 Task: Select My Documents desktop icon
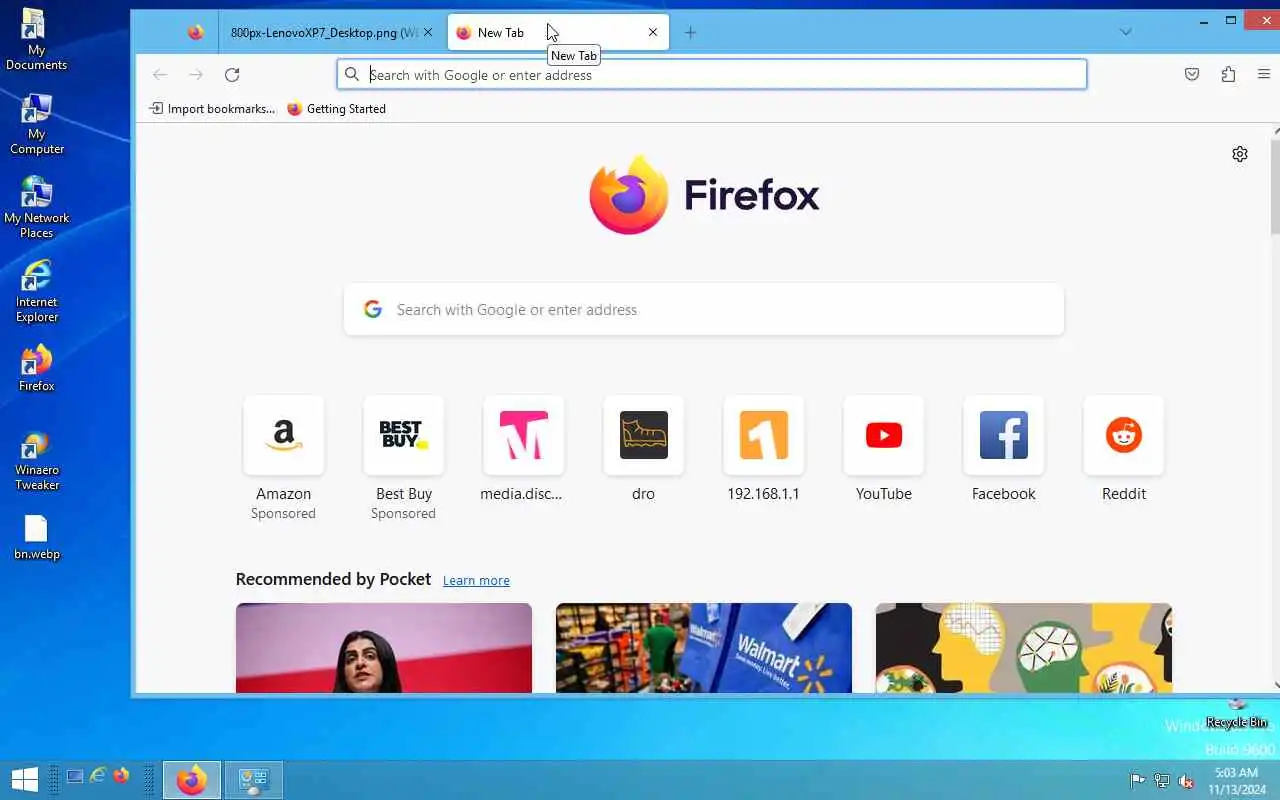[36, 41]
